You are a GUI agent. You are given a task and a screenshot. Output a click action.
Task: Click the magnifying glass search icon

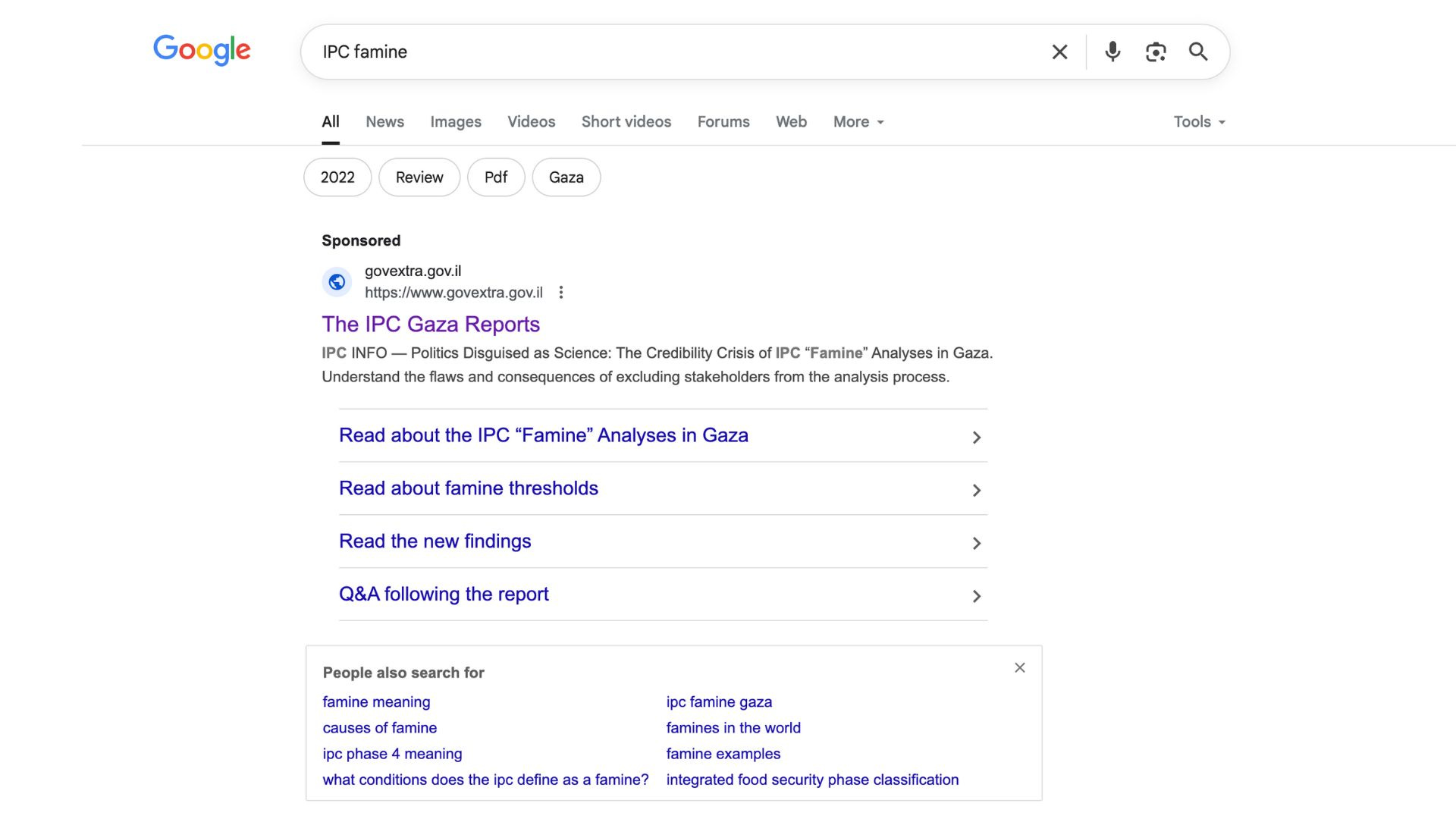click(1198, 52)
